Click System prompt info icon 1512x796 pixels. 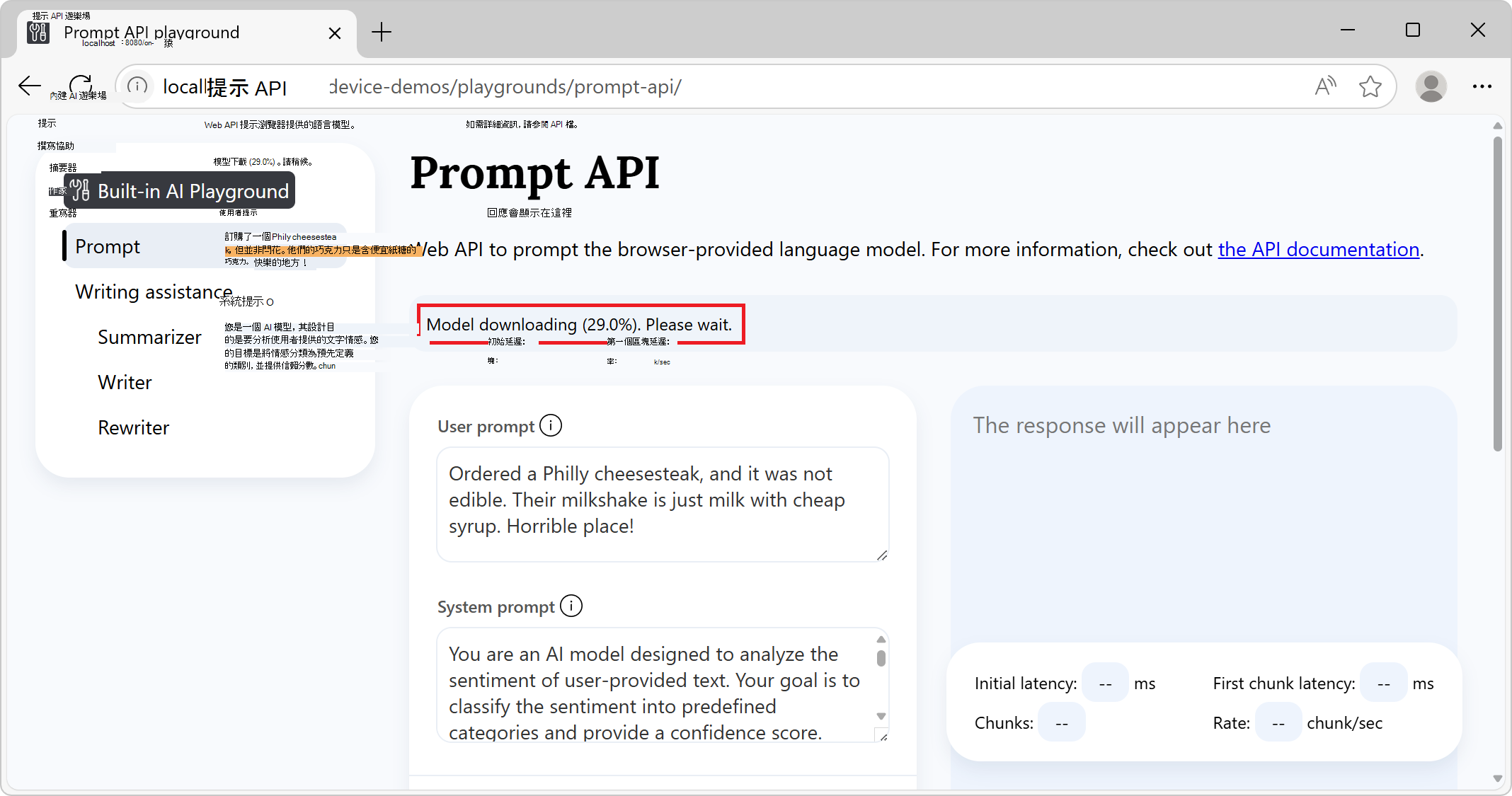[571, 606]
